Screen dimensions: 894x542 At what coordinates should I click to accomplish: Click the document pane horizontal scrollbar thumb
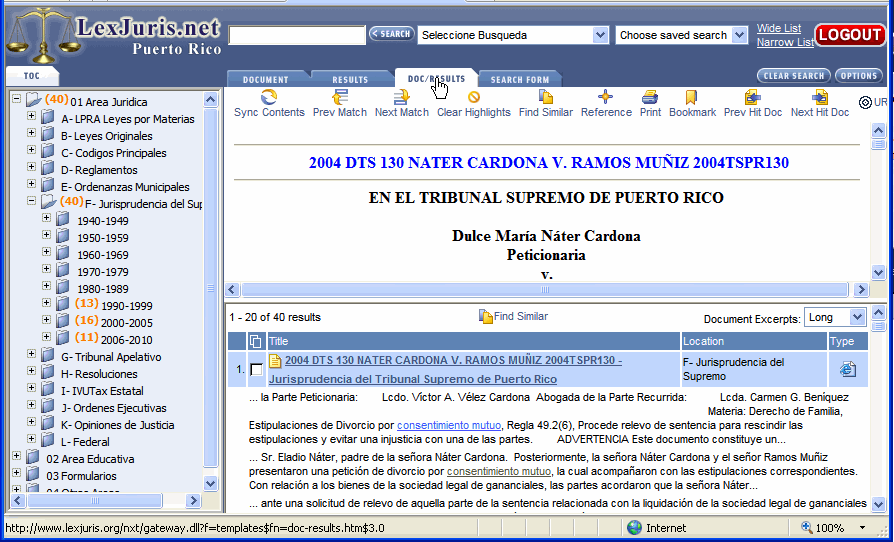pyautogui.click(x=544, y=290)
